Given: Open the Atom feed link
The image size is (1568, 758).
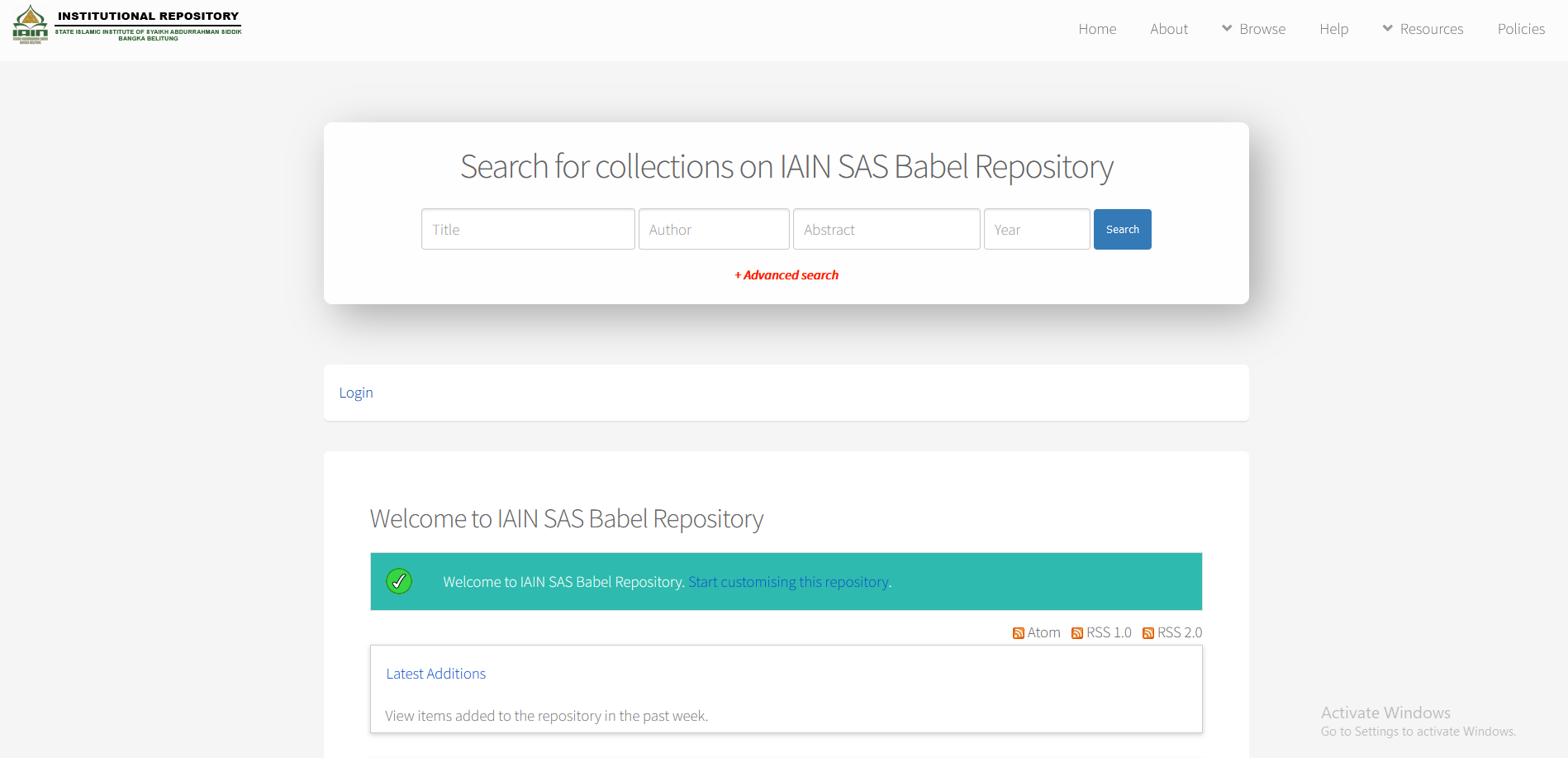Looking at the screenshot, I should point(1043,632).
